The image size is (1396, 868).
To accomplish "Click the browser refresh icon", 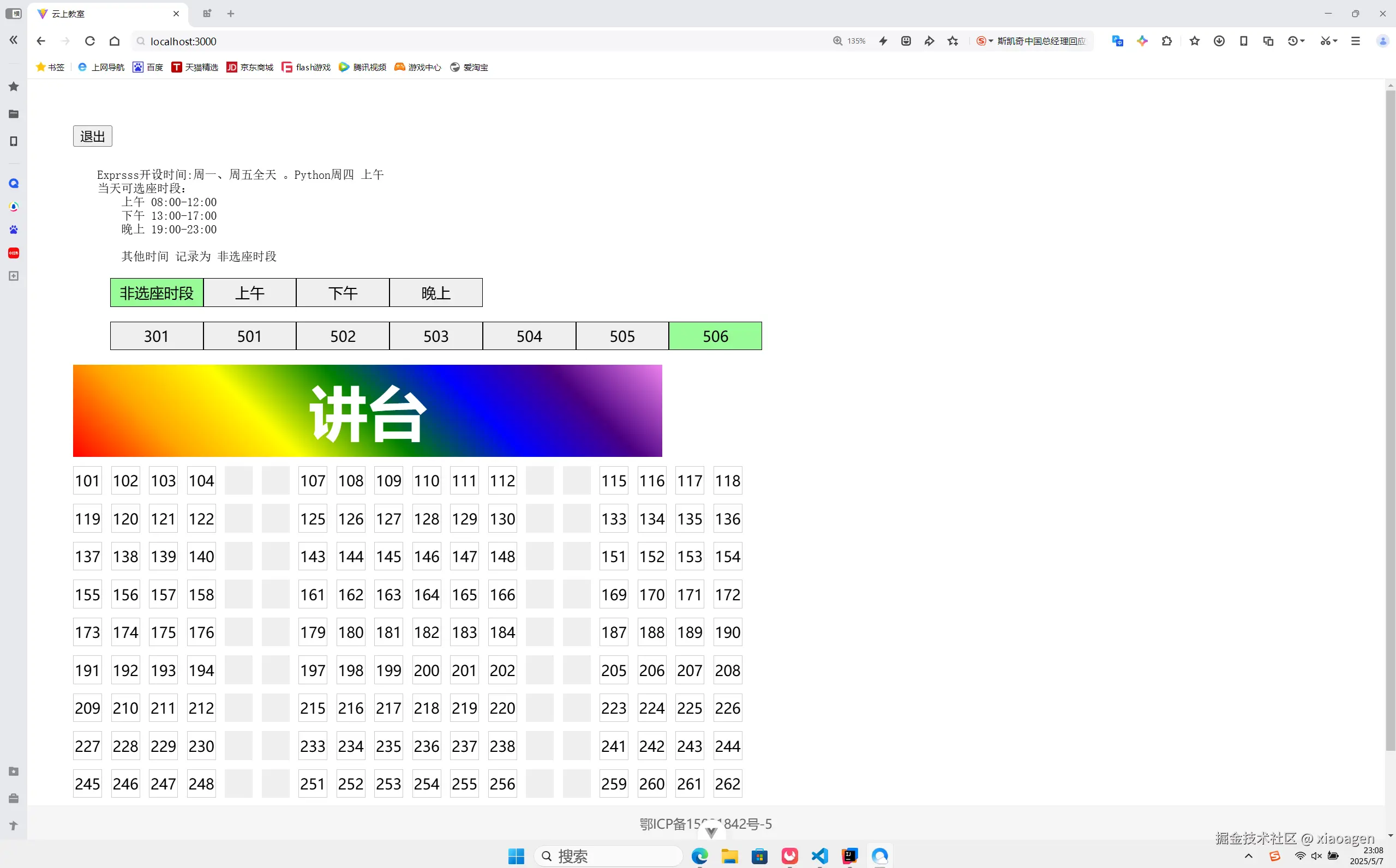I will pyautogui.click(x=89, y=41).
